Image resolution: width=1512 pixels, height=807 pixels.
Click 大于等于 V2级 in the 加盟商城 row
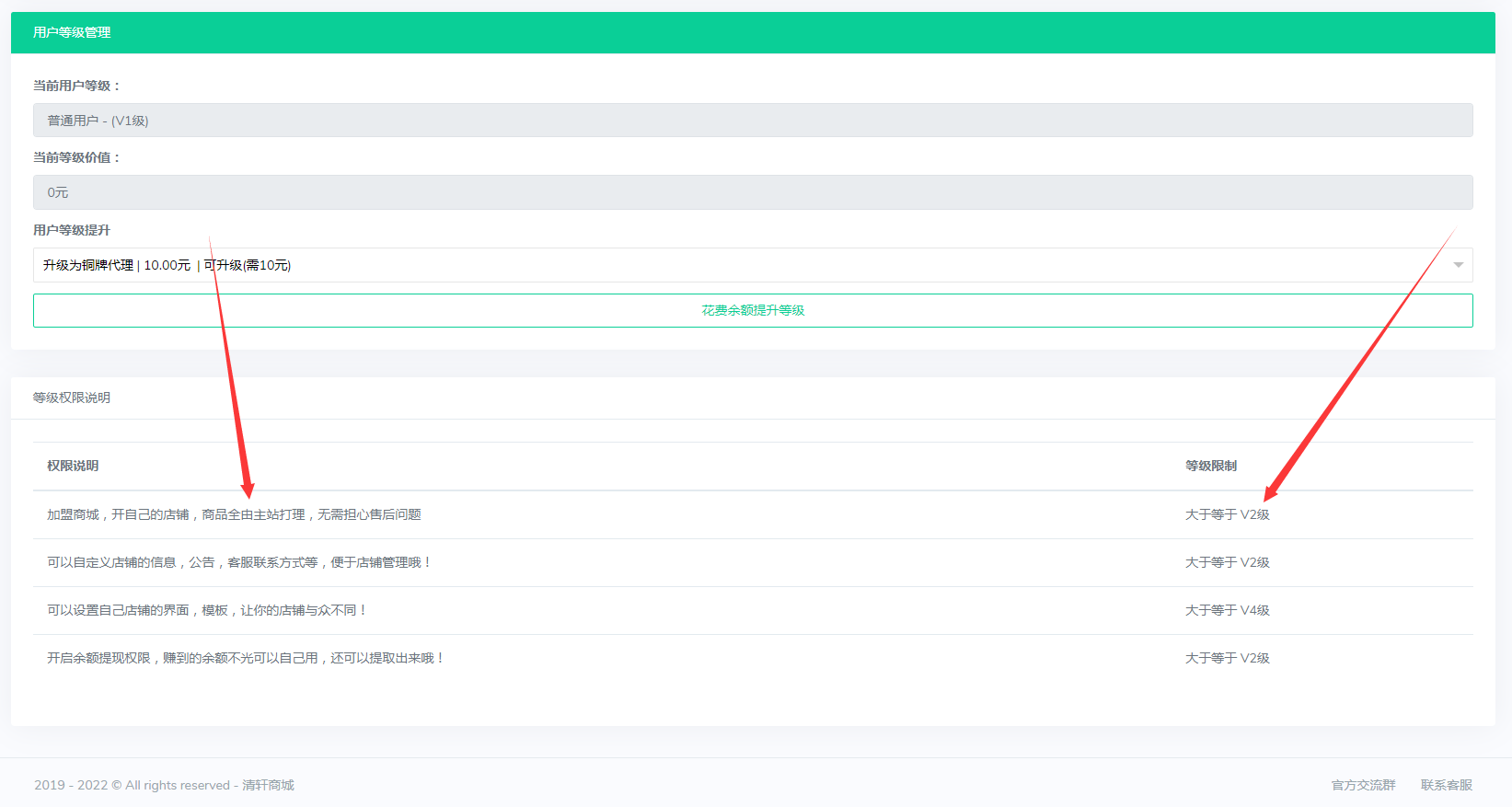[1228, 514]
